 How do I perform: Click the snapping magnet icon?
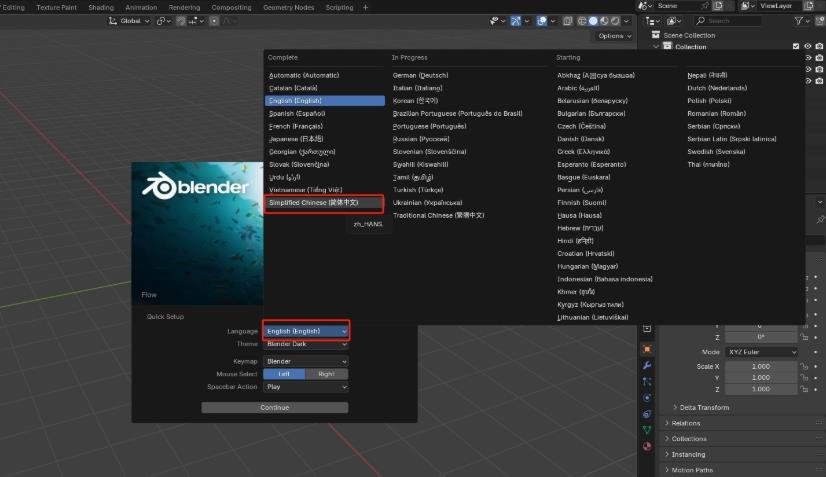pos(181,21)
